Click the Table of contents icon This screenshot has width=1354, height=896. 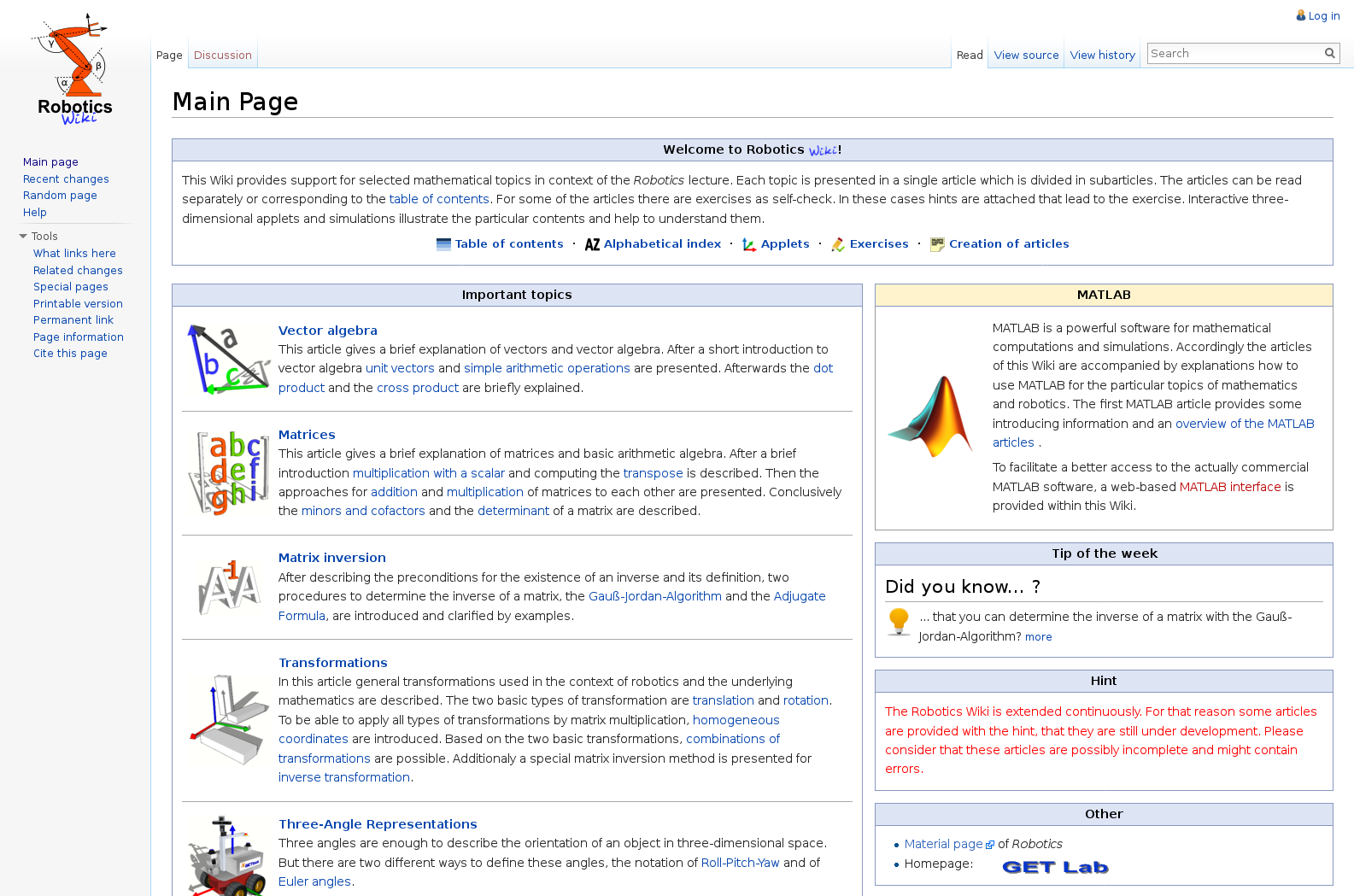point(443,244)
